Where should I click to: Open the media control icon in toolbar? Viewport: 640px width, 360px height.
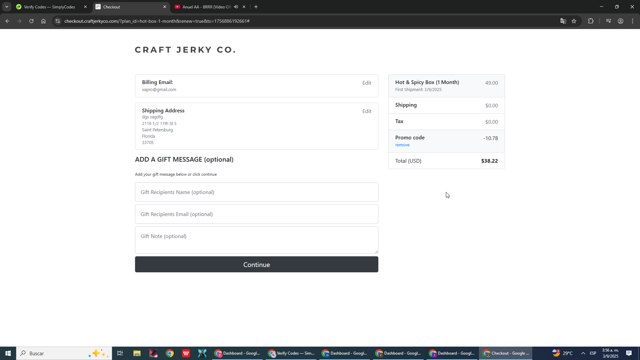click(608, 21)
